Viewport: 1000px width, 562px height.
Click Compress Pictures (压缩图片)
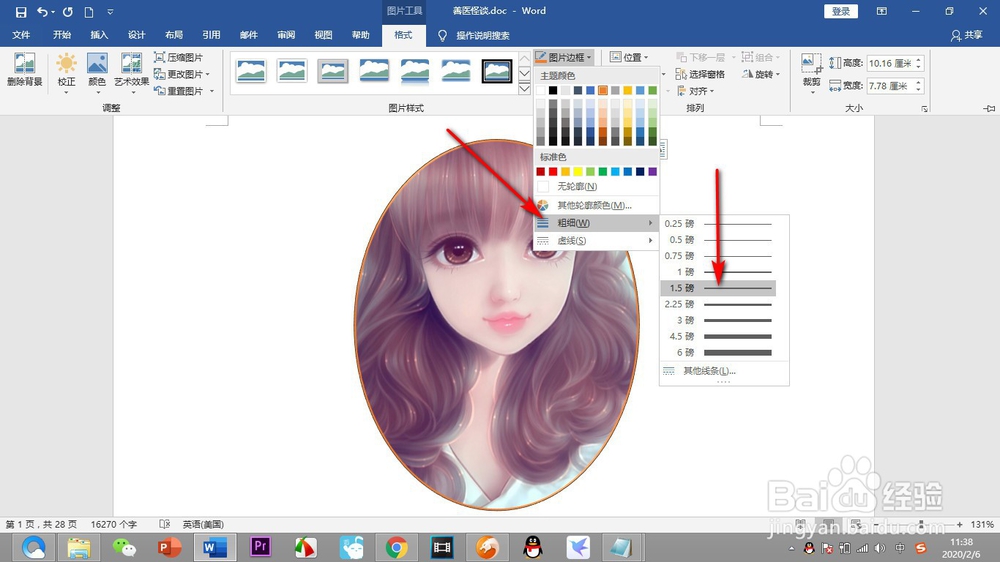pyautogui.click(x=179, y=57)
